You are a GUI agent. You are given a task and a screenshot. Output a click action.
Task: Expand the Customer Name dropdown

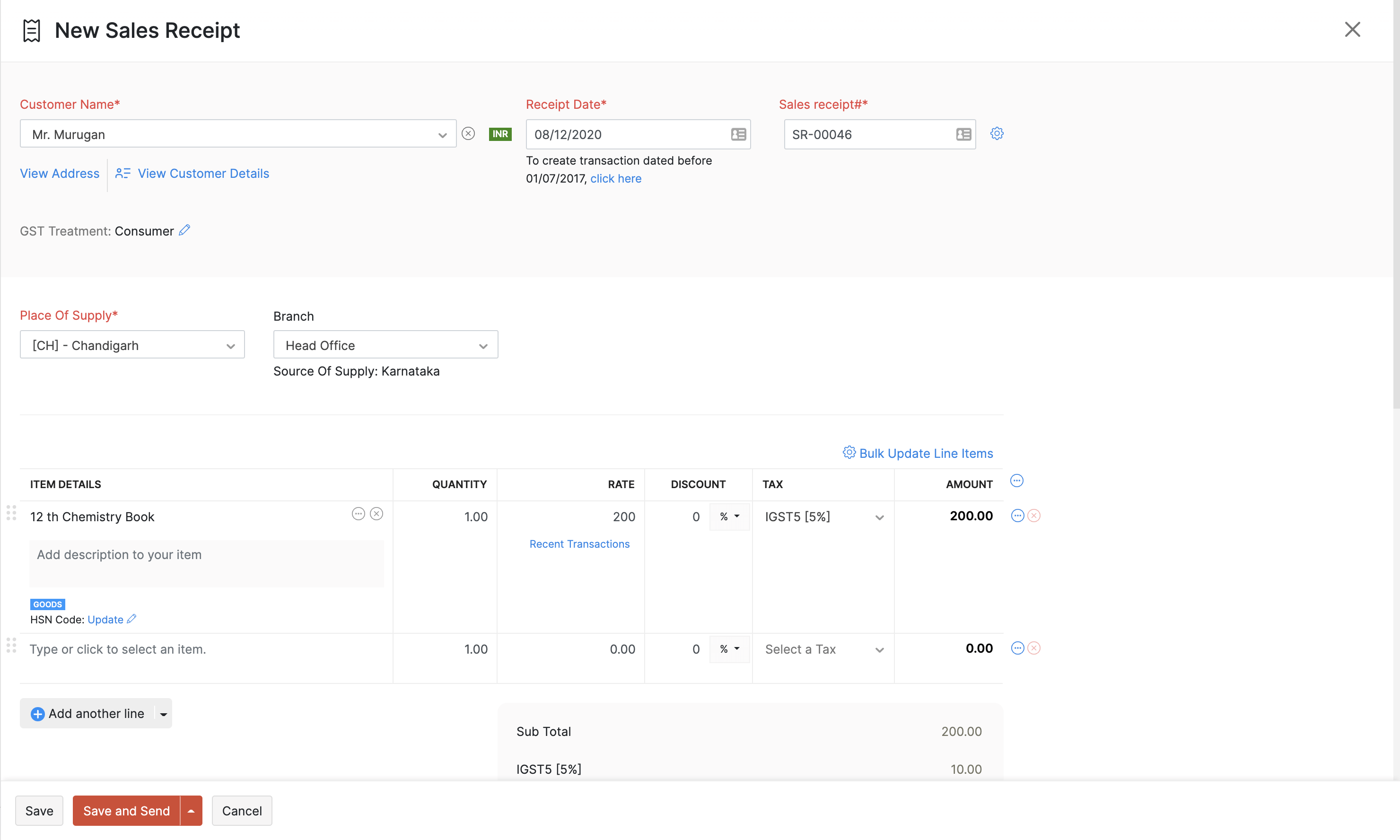point(442,135)
